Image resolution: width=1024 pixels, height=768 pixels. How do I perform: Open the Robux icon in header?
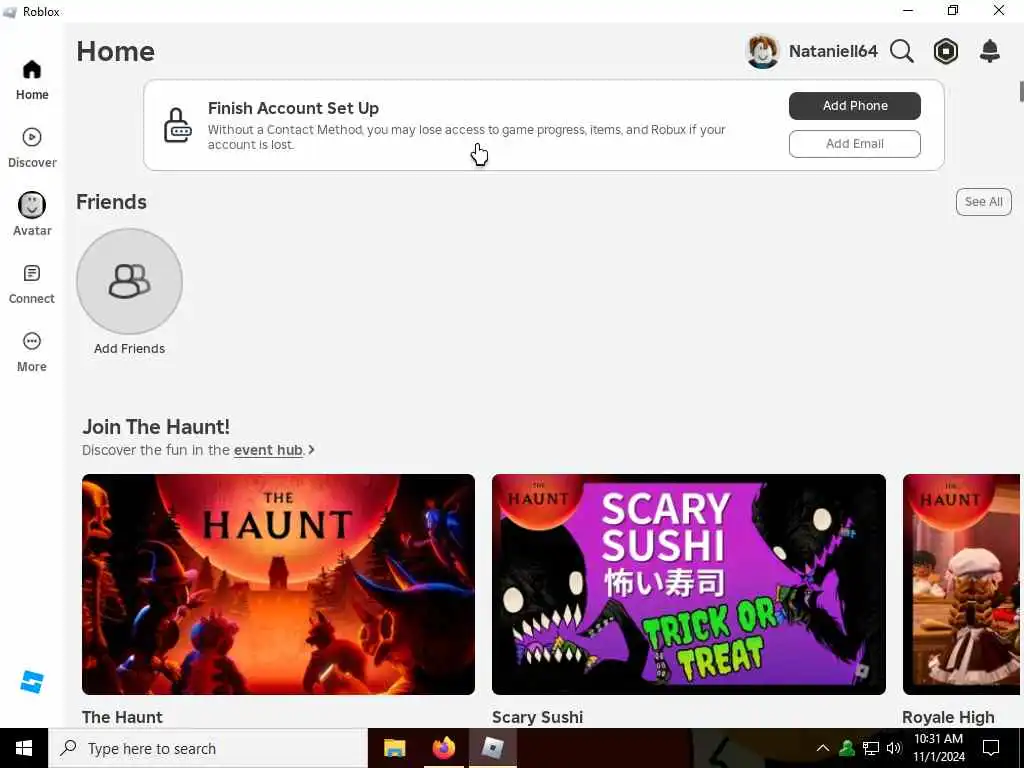coord(946,51)
